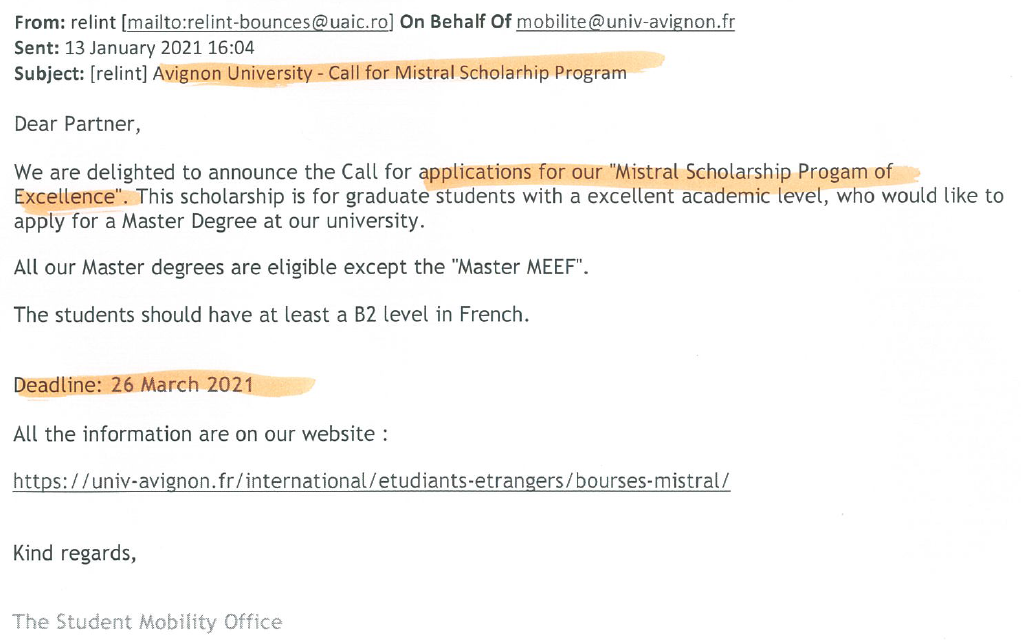This screenshot has height=643, width=1021.
Task: Click "The Student Mobility Office" signature
Action: click(x=148, y=622)
